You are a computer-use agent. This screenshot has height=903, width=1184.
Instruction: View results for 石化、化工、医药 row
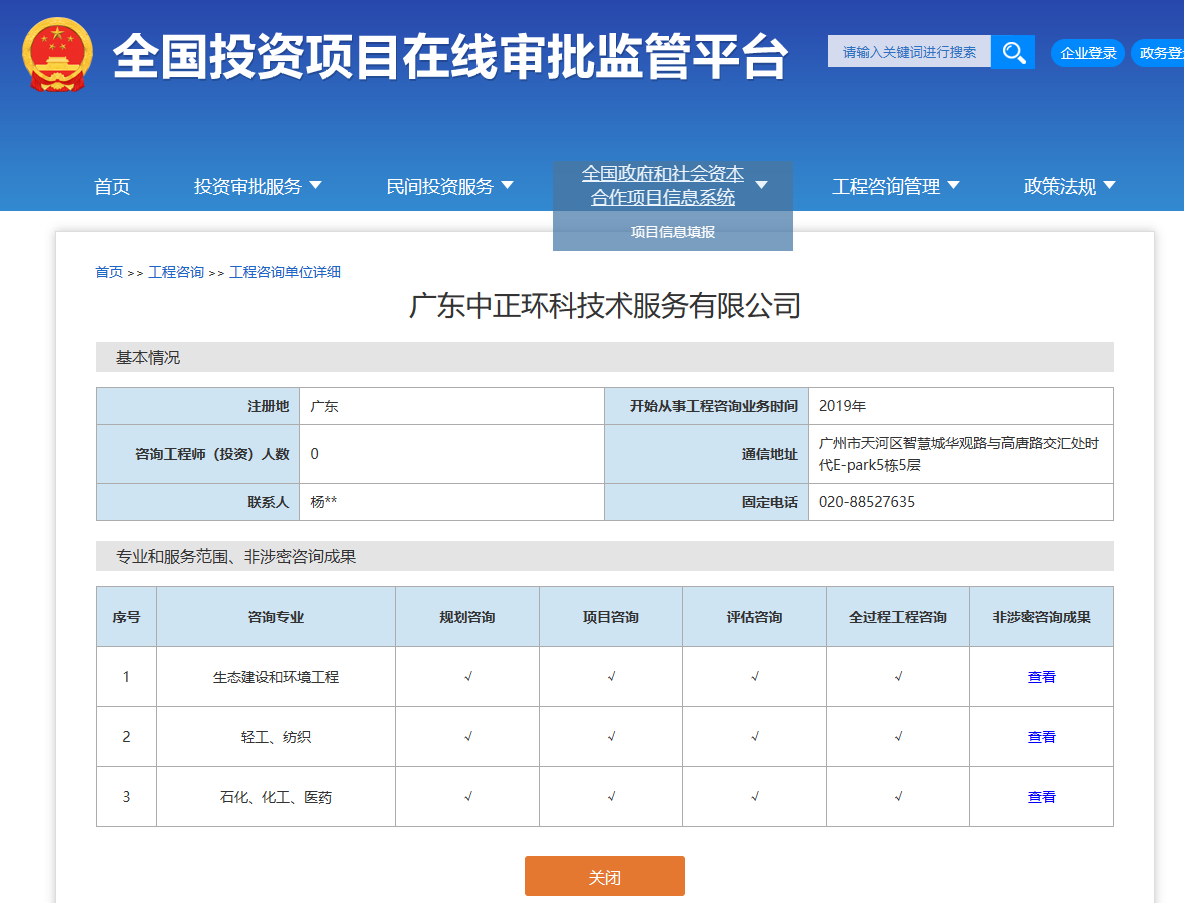click(x=1041, y=797)
